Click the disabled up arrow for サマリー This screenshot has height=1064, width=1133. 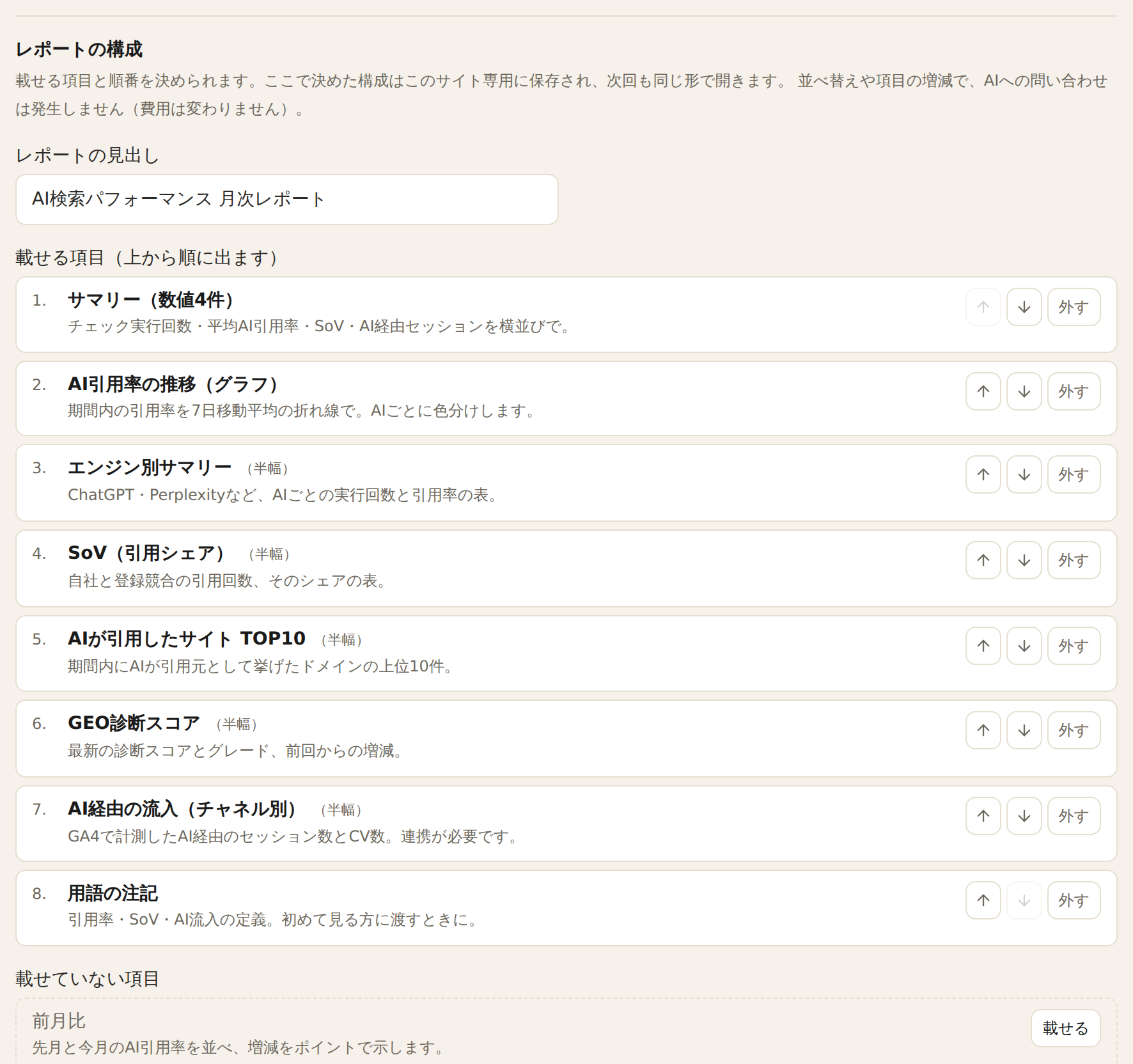(x=983, y=308)
